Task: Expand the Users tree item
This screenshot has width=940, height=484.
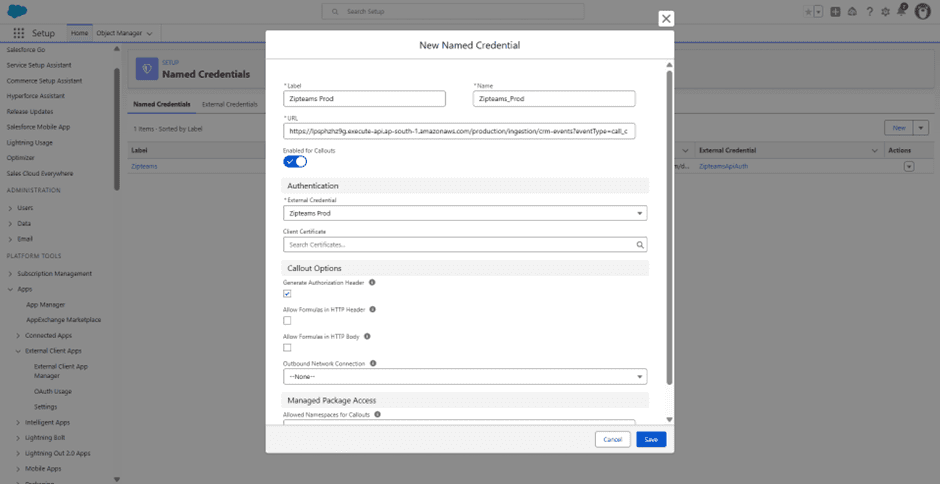Action: (x=10, y=208)
